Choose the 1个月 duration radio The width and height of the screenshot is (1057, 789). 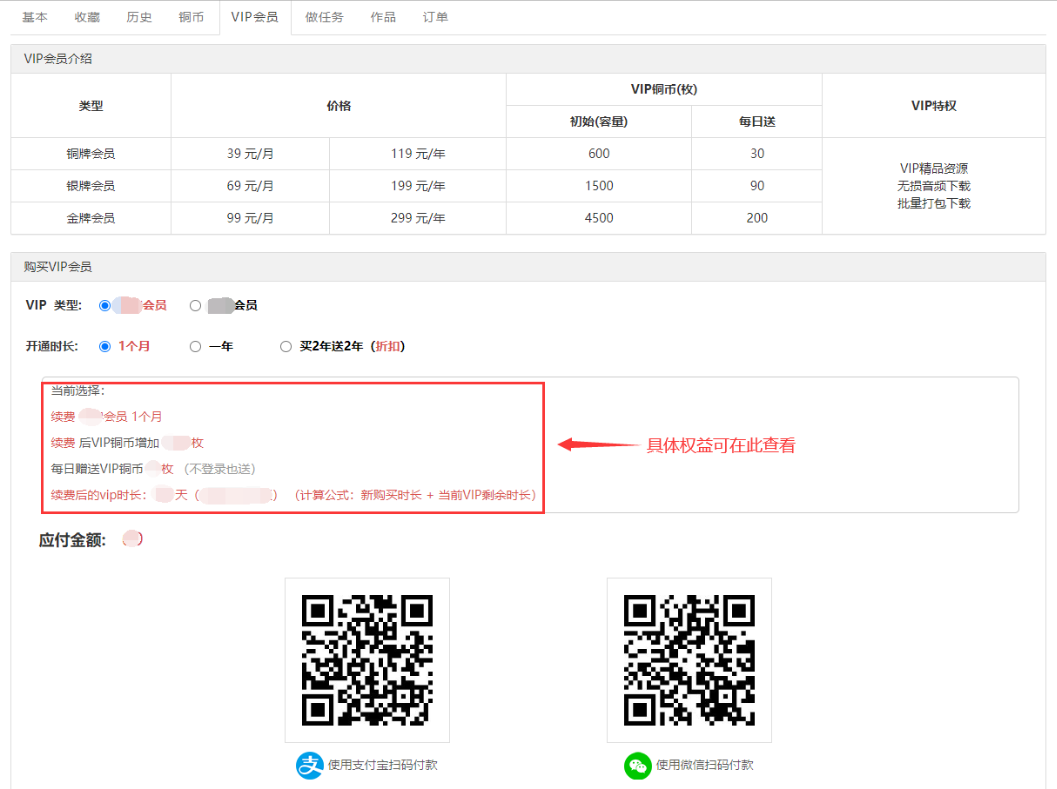click(x=104, y=347)
